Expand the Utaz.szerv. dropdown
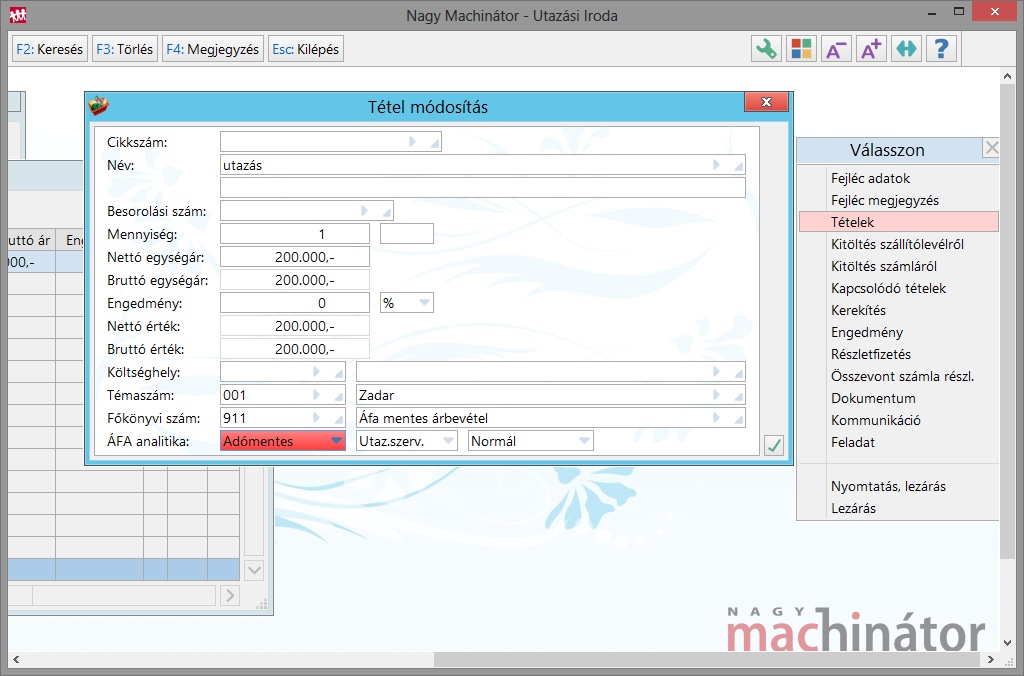 (x=406, y=441)
